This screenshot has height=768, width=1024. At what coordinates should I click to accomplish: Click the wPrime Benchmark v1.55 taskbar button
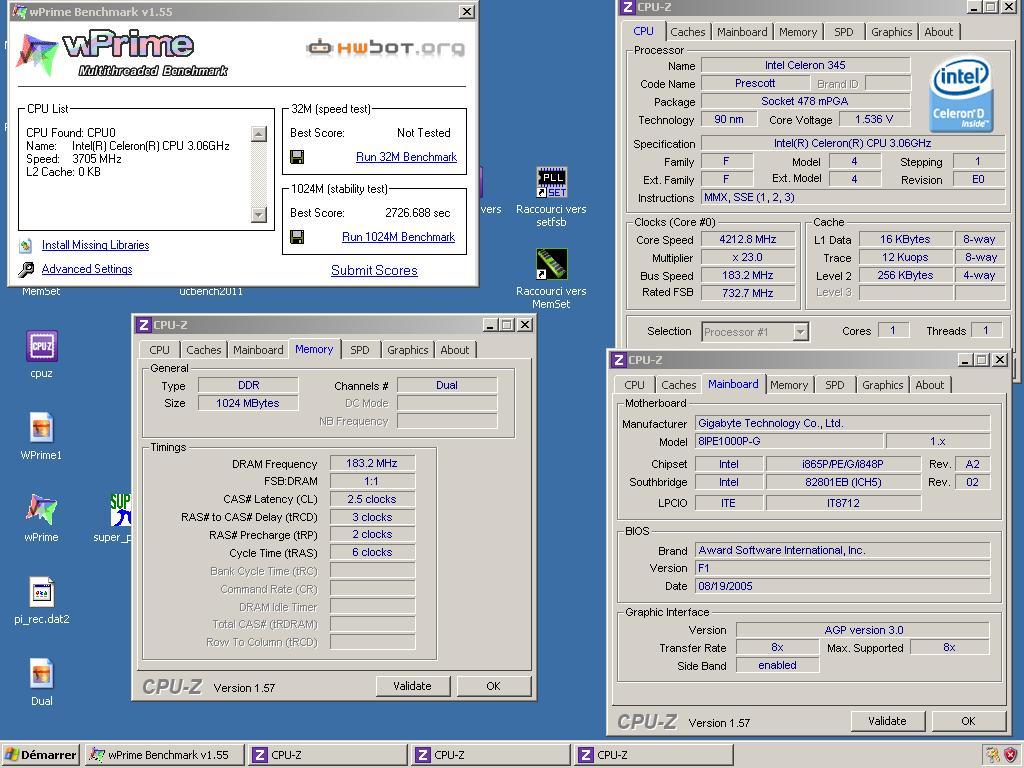(165, 755)
